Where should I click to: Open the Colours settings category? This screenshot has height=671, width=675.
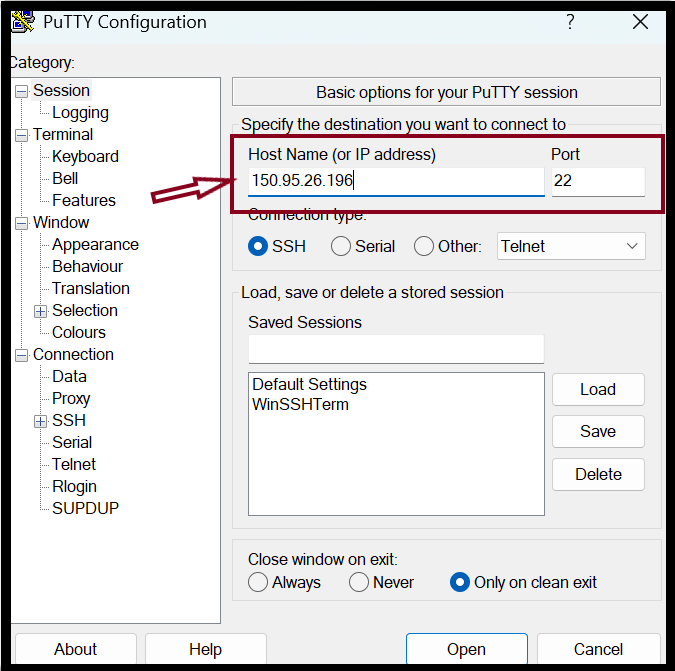[79, 332]
